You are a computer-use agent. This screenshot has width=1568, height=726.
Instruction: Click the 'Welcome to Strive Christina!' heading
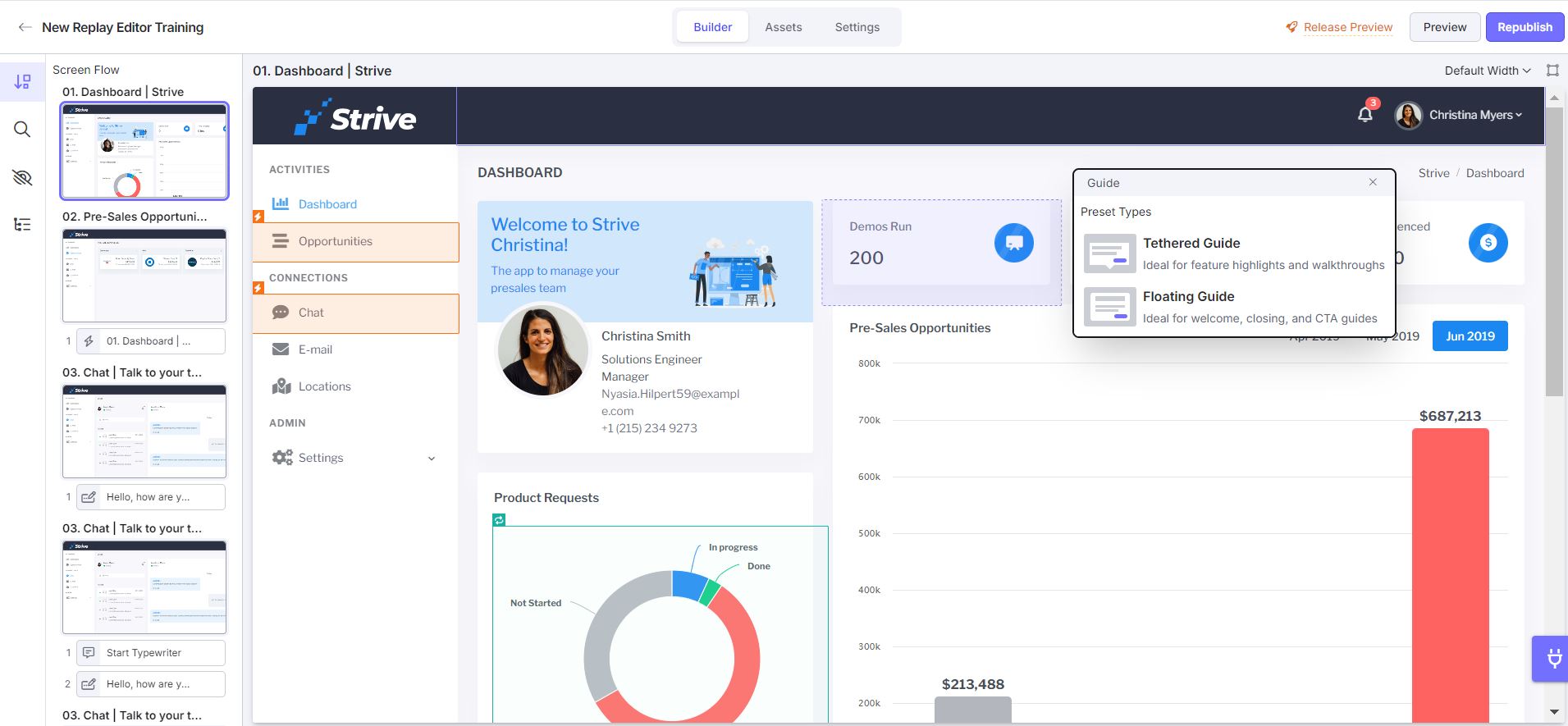pyautogui.click(x=565, y=235)
